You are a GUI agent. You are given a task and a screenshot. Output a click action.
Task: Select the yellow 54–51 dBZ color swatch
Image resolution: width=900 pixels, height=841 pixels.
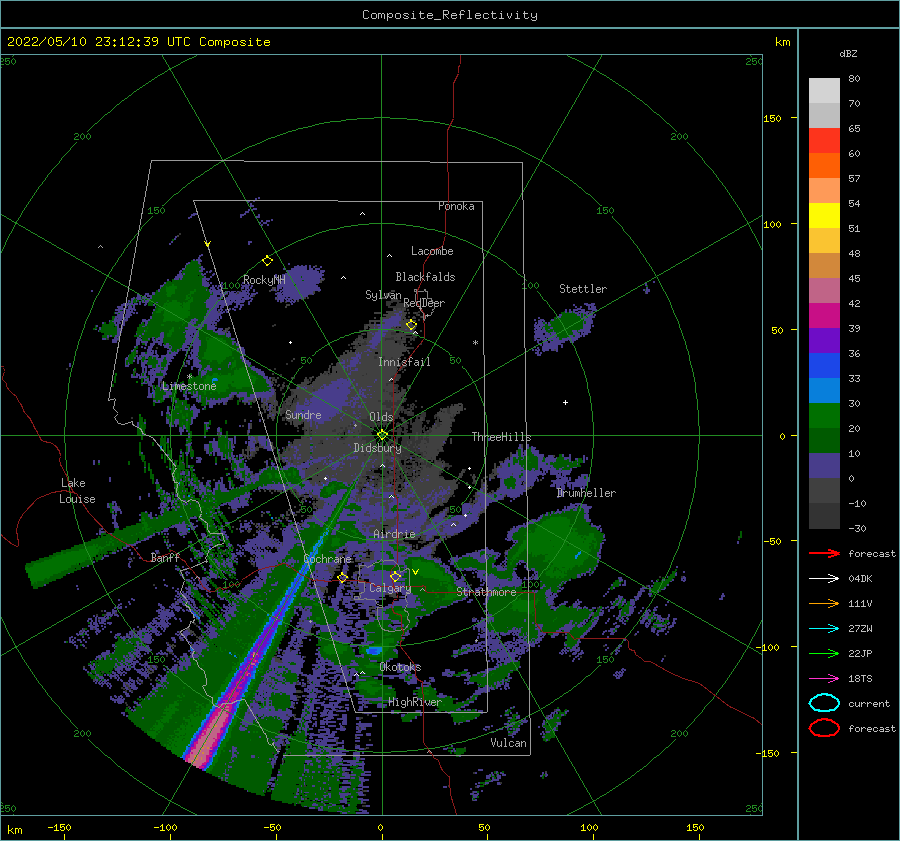824,216
